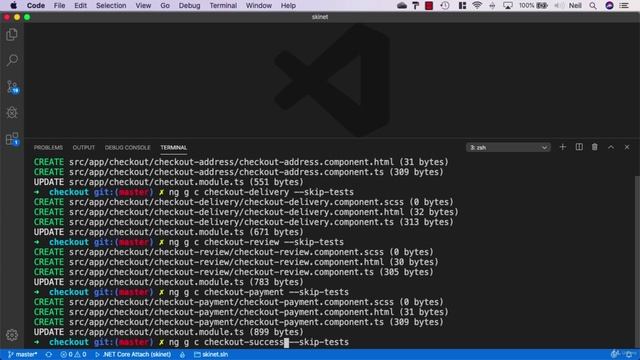The height and width of the screenshot is (360, 640).
Task: Open the volume menu bar icon
Action: pos(559,6)
